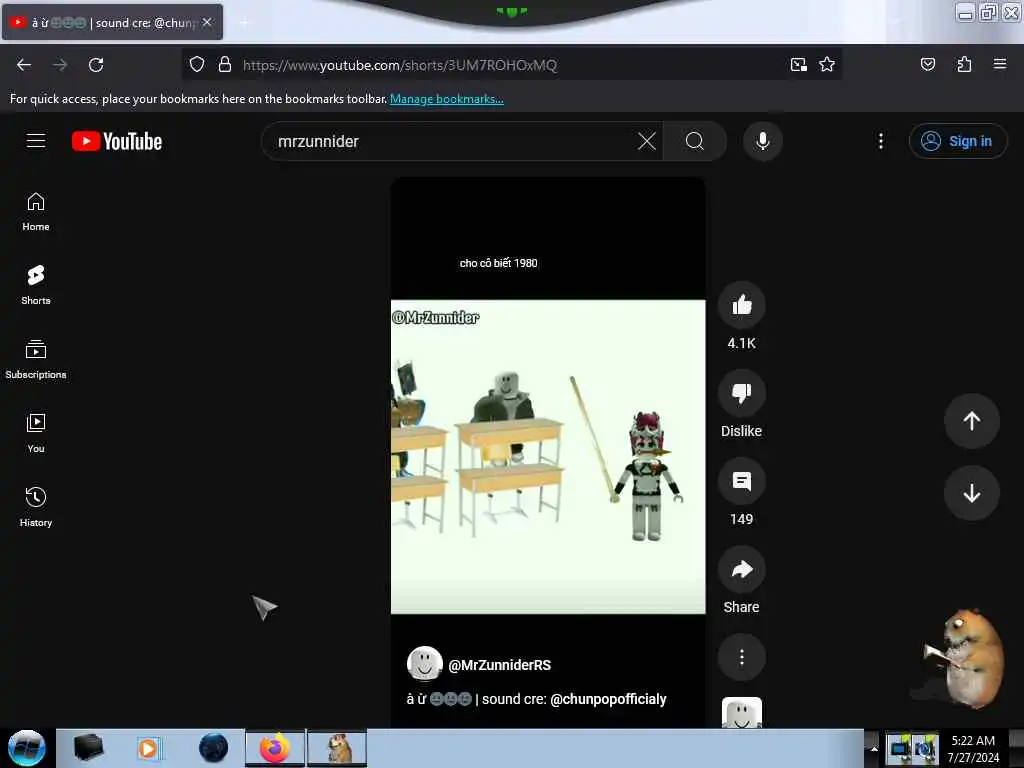
Task: Open the Pocket save icon
Action: (x=928, y=65)
